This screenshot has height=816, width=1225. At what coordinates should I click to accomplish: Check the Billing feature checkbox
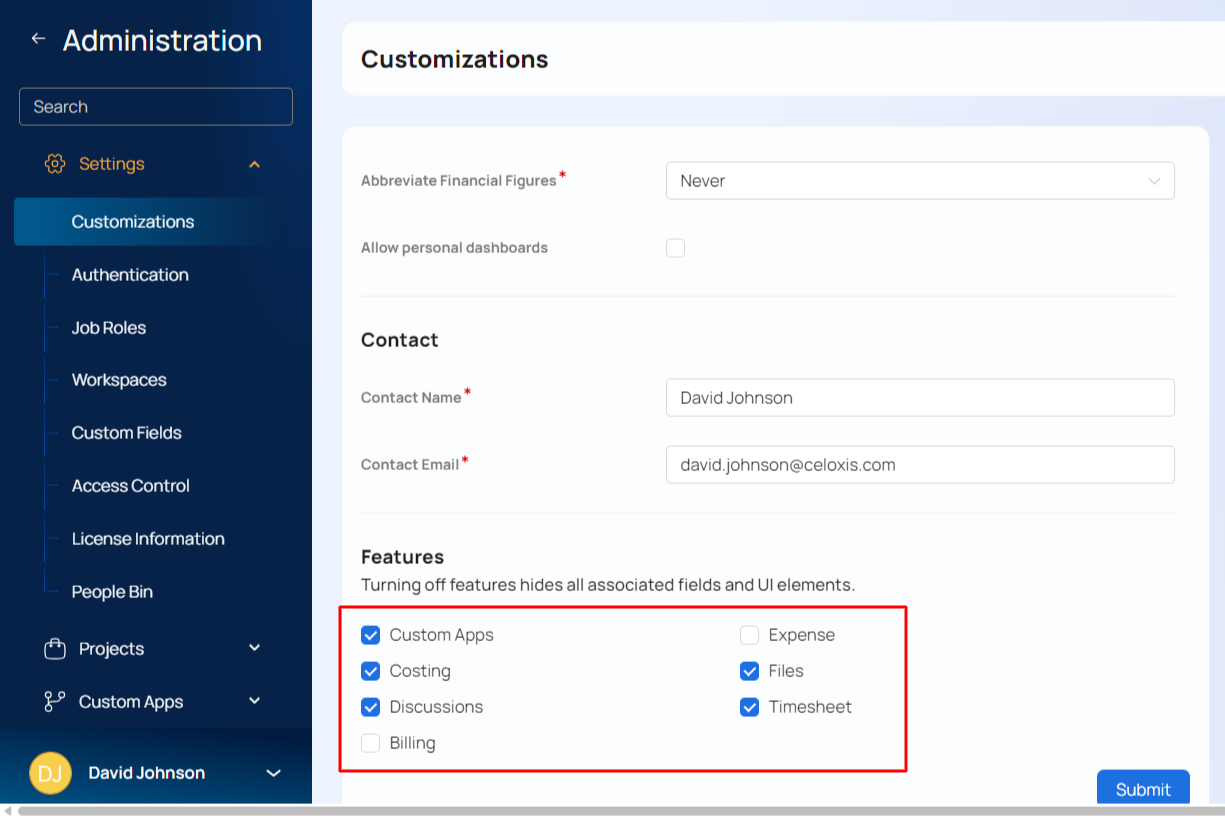371,743
